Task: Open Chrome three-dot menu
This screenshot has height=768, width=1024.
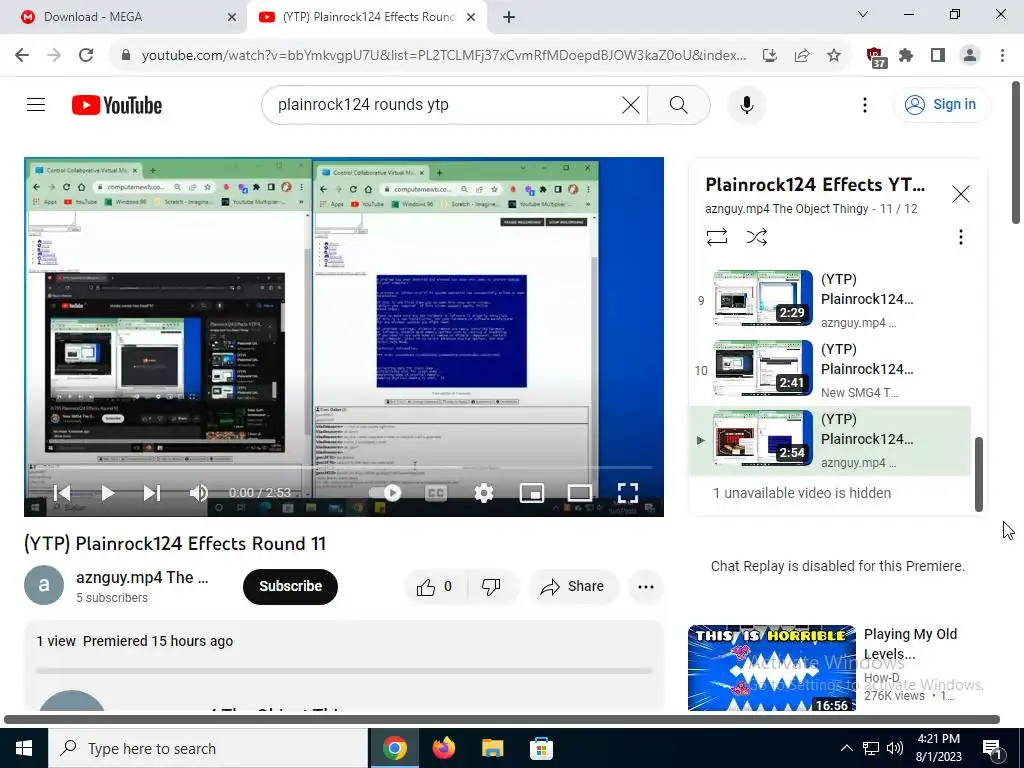Action: 1002,56
